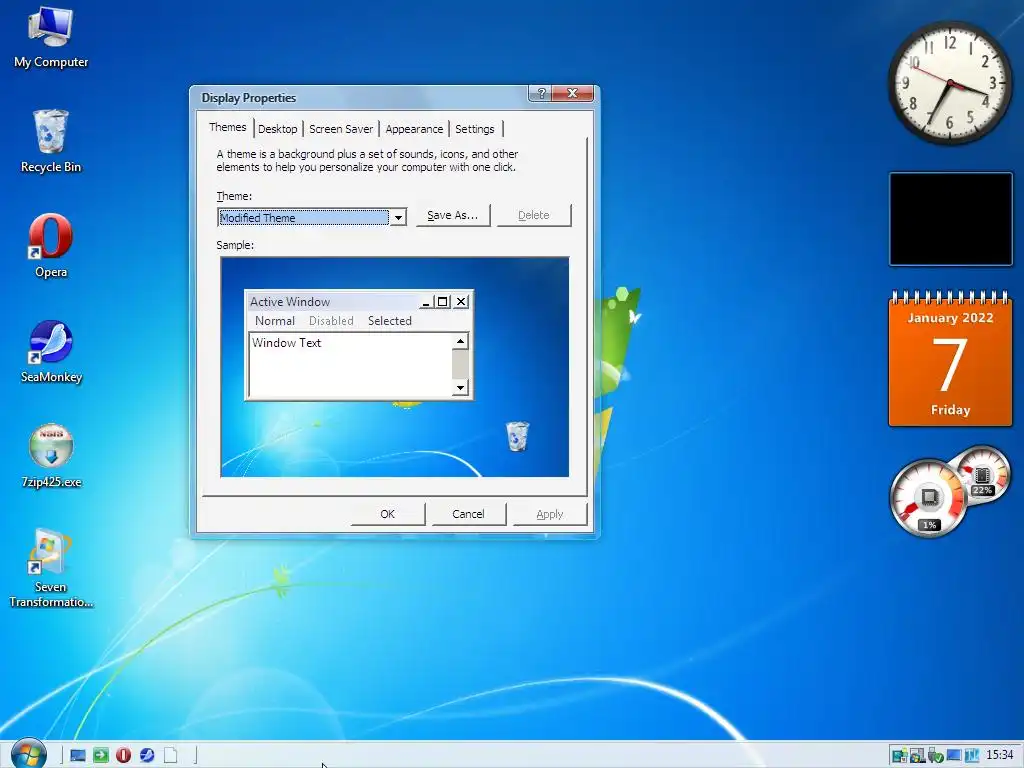Click the green shield tray icon
1024x768 pixels.
click(935, 756)
